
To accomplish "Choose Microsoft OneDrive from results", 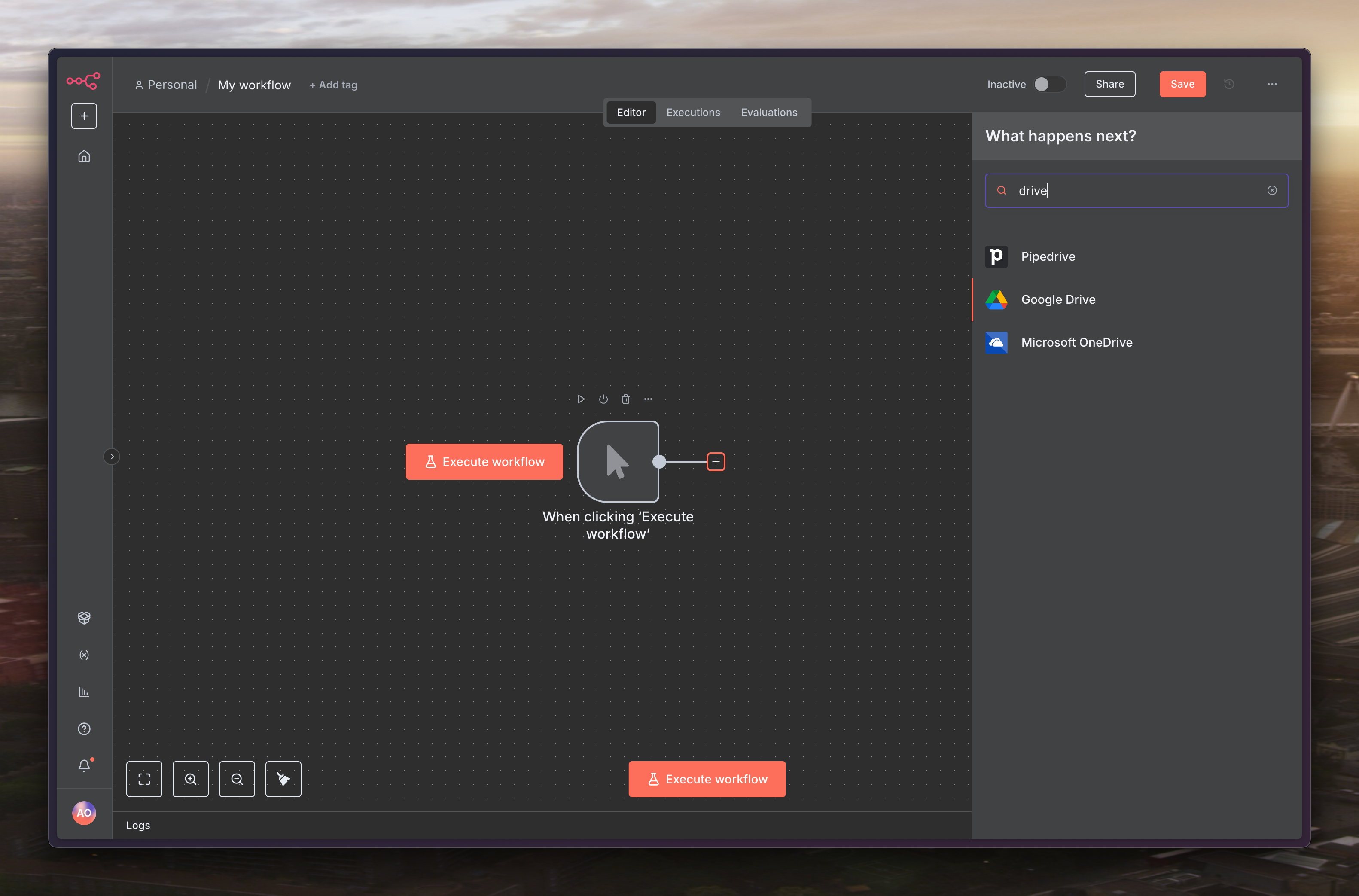I will [1137, 342].
